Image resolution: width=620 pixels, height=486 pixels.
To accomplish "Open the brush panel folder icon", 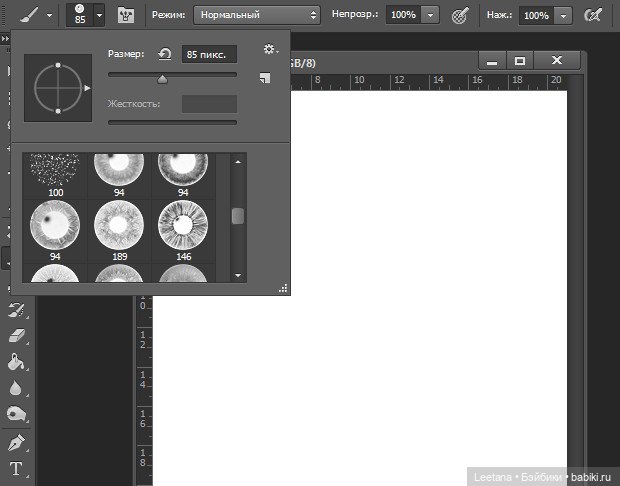I will (x=126, y=15).
